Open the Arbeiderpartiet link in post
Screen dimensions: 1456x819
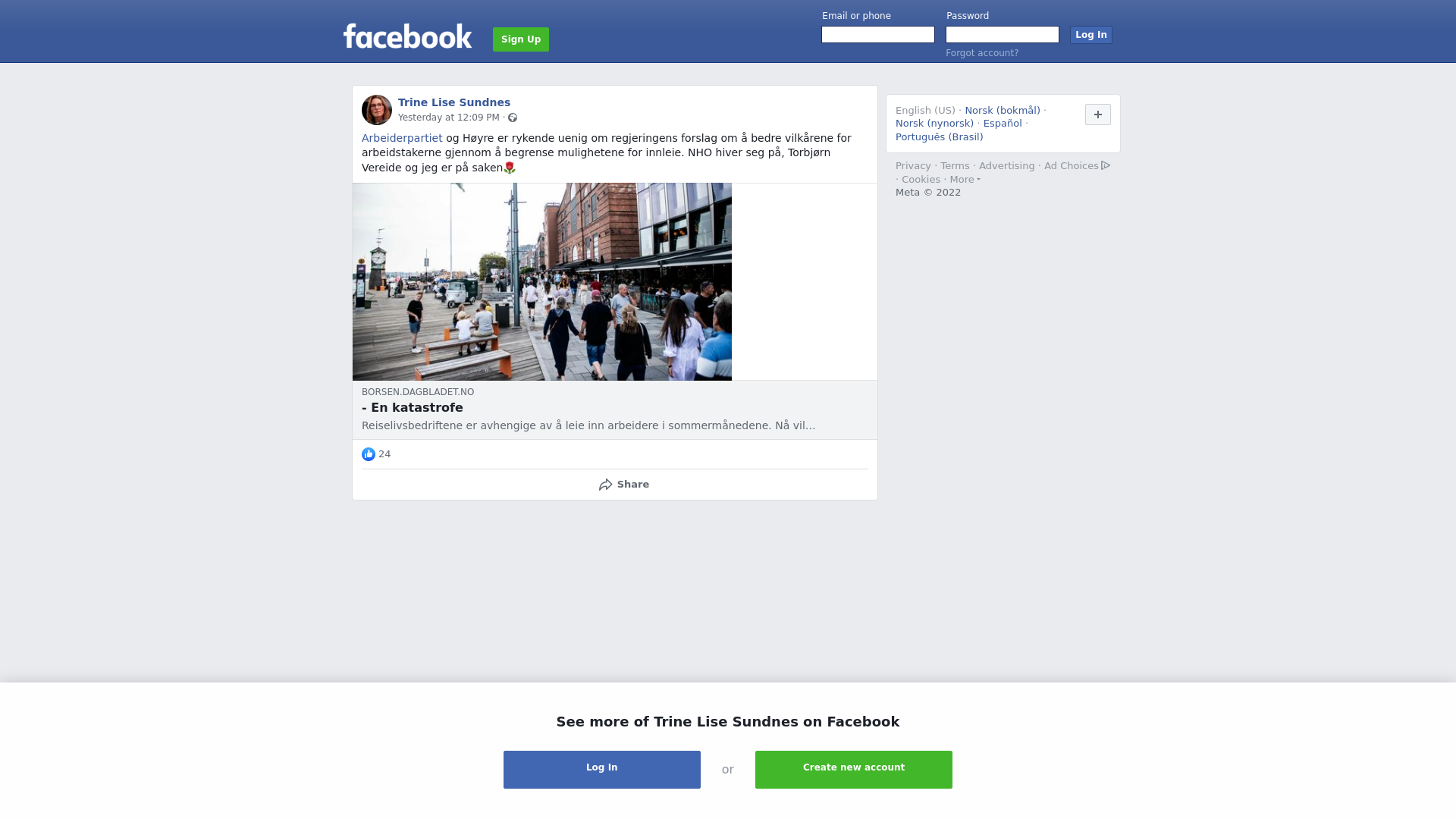402,138
